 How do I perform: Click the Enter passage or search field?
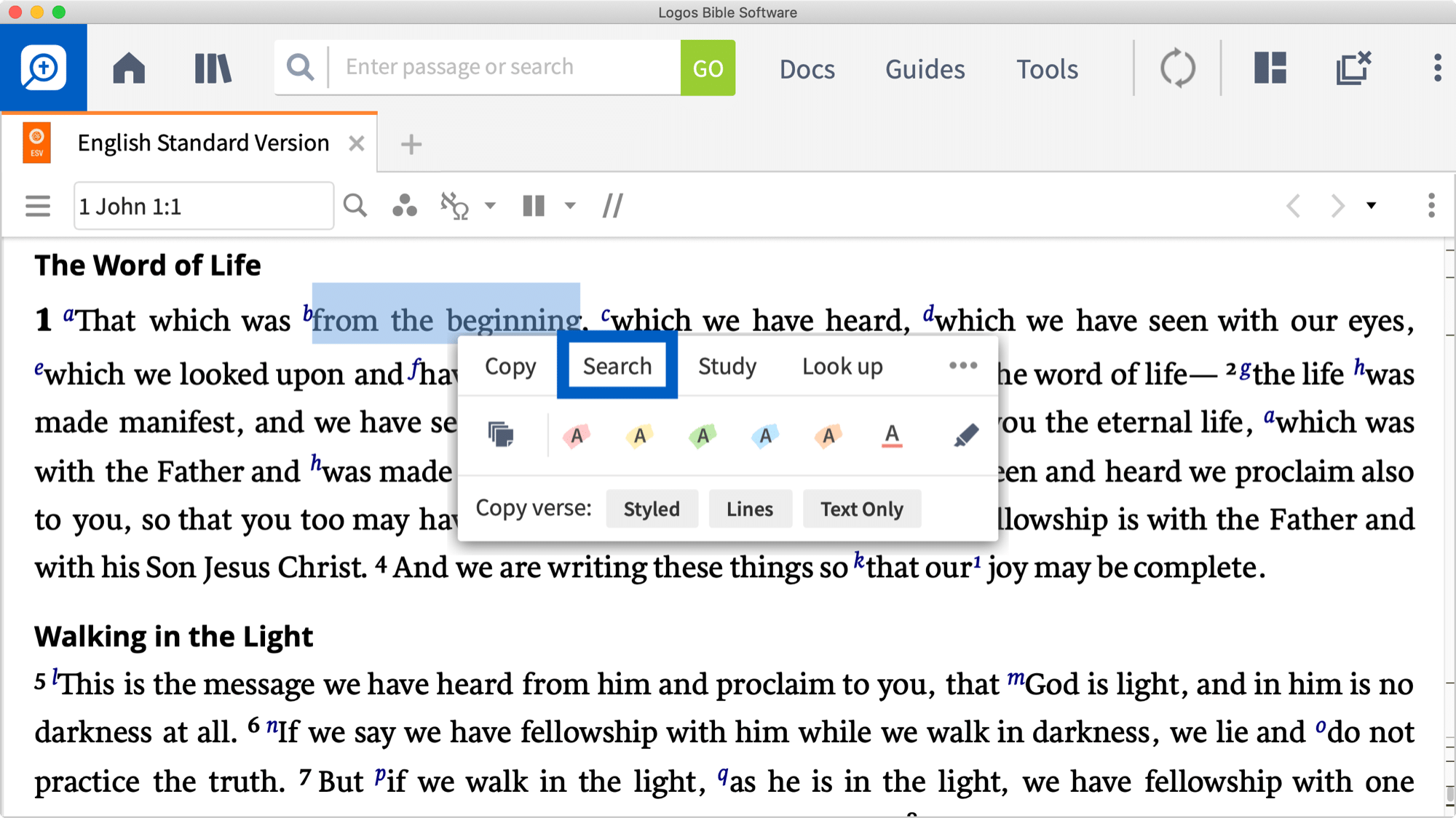click(x=505, y=68)
